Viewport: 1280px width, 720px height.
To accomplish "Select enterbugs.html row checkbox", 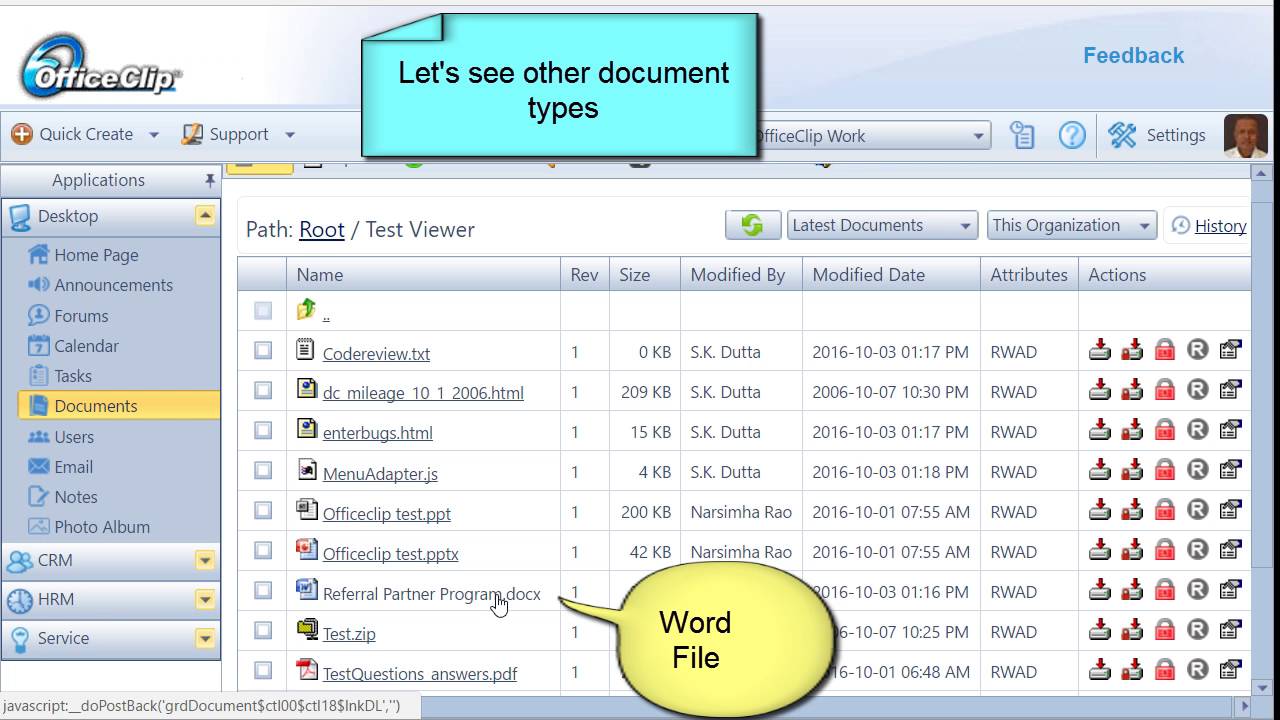I will 263,430.
